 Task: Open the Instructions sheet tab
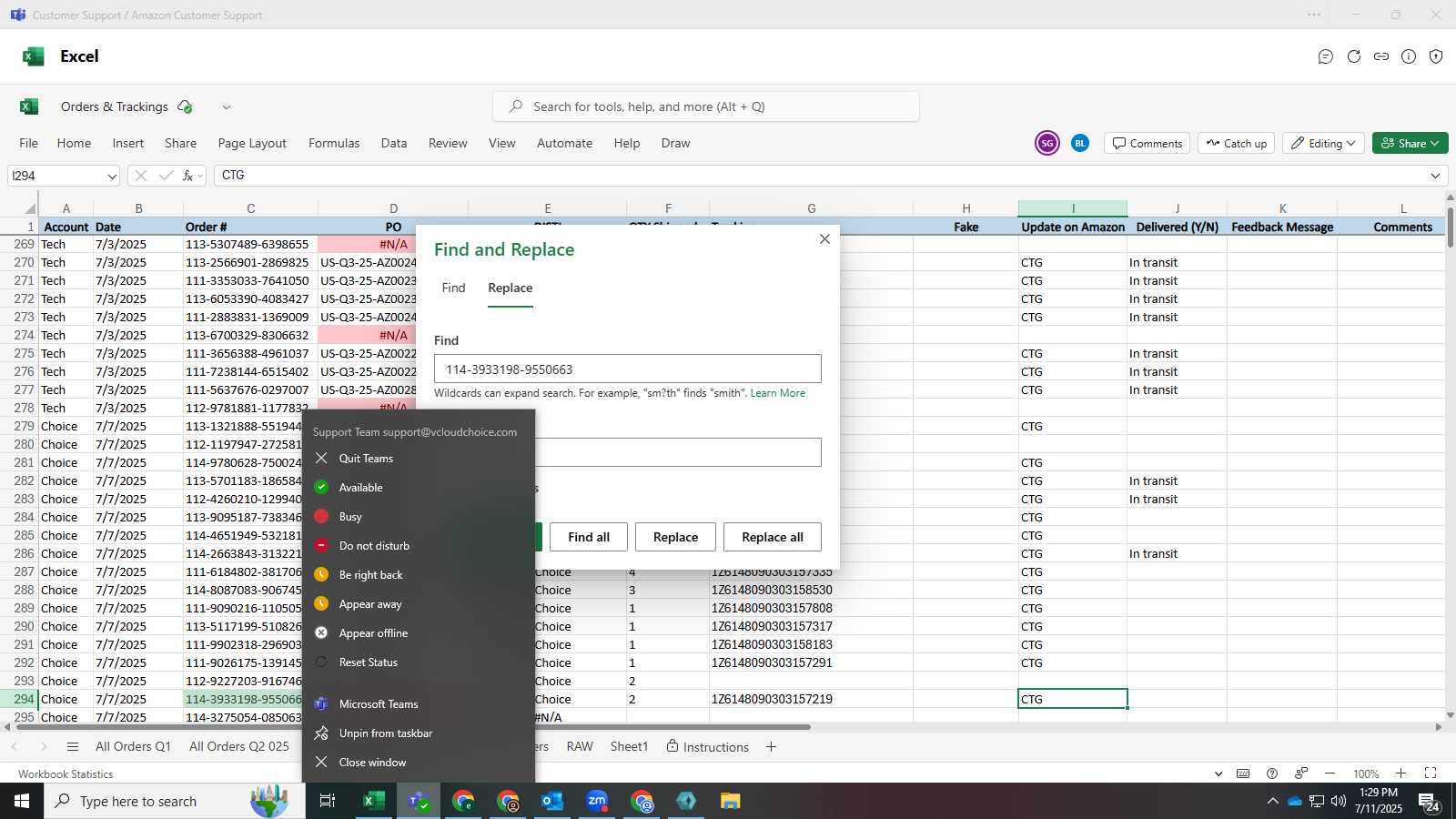(708, 747)
